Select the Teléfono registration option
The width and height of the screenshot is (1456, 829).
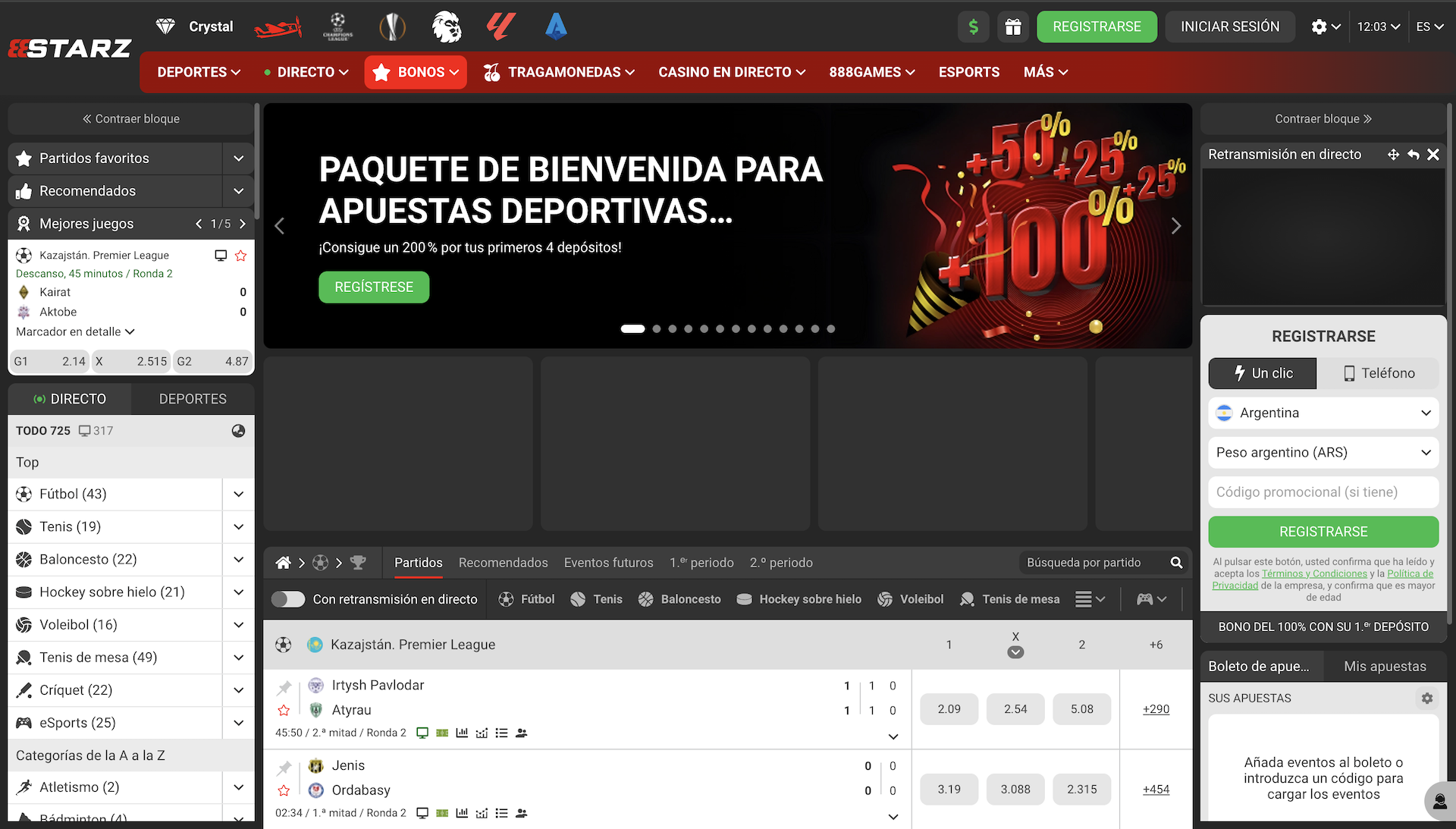[x=1379, y=373]
